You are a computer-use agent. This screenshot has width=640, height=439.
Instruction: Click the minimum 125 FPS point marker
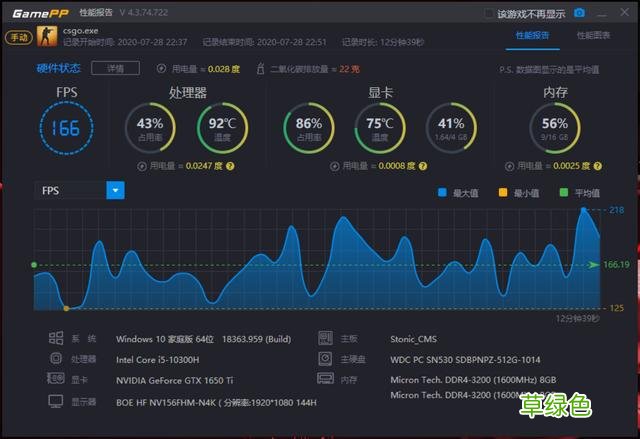67,309
